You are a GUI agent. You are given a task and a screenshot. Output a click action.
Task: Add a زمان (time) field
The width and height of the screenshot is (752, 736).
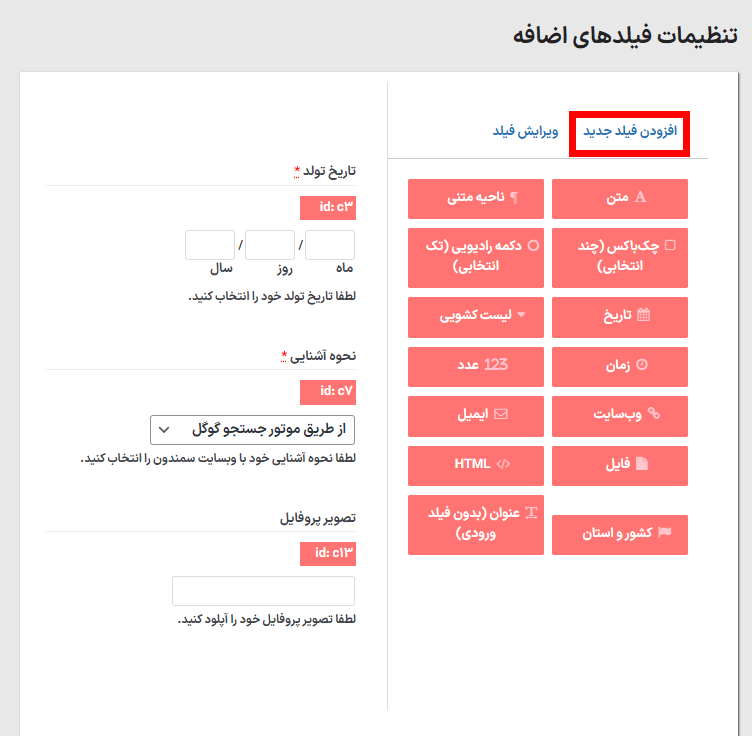[620, 366]
